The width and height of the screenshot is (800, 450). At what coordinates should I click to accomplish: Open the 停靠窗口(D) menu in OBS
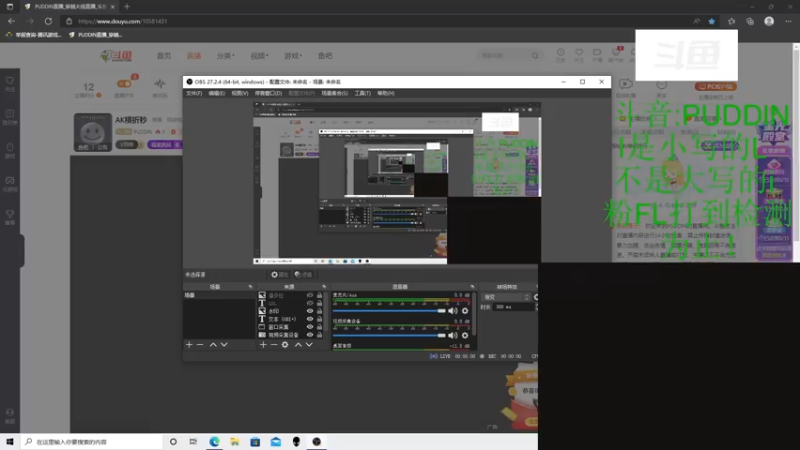[x=268, y=93]
